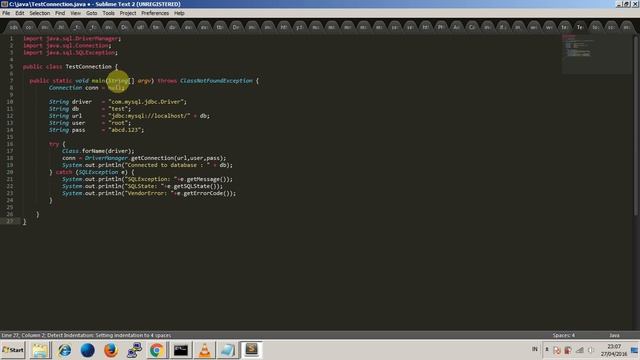Open the Spaces: 4 indentation selector
Screen dimensions: 640x360
564,335
